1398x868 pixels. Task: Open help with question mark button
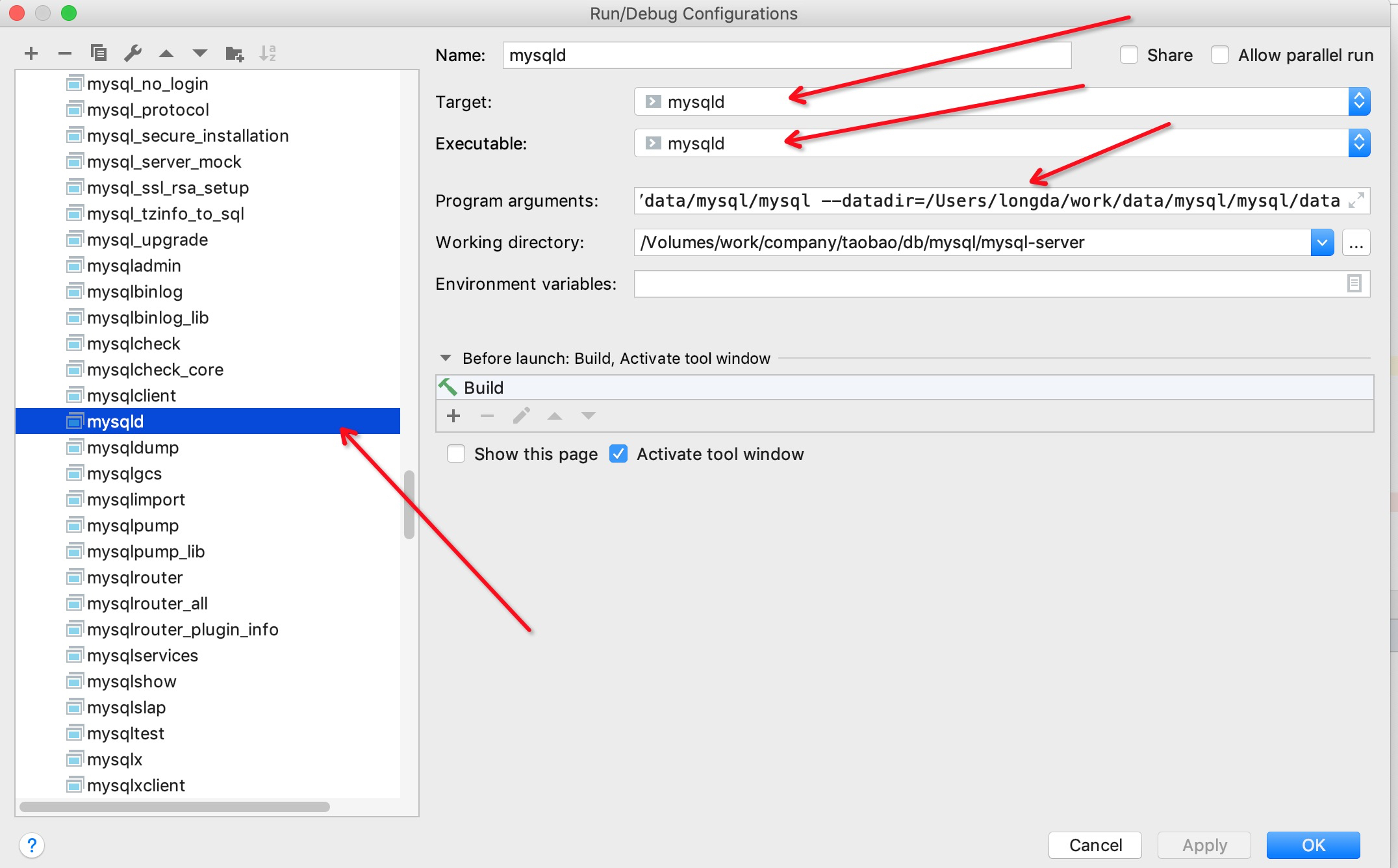click(32, 845)
